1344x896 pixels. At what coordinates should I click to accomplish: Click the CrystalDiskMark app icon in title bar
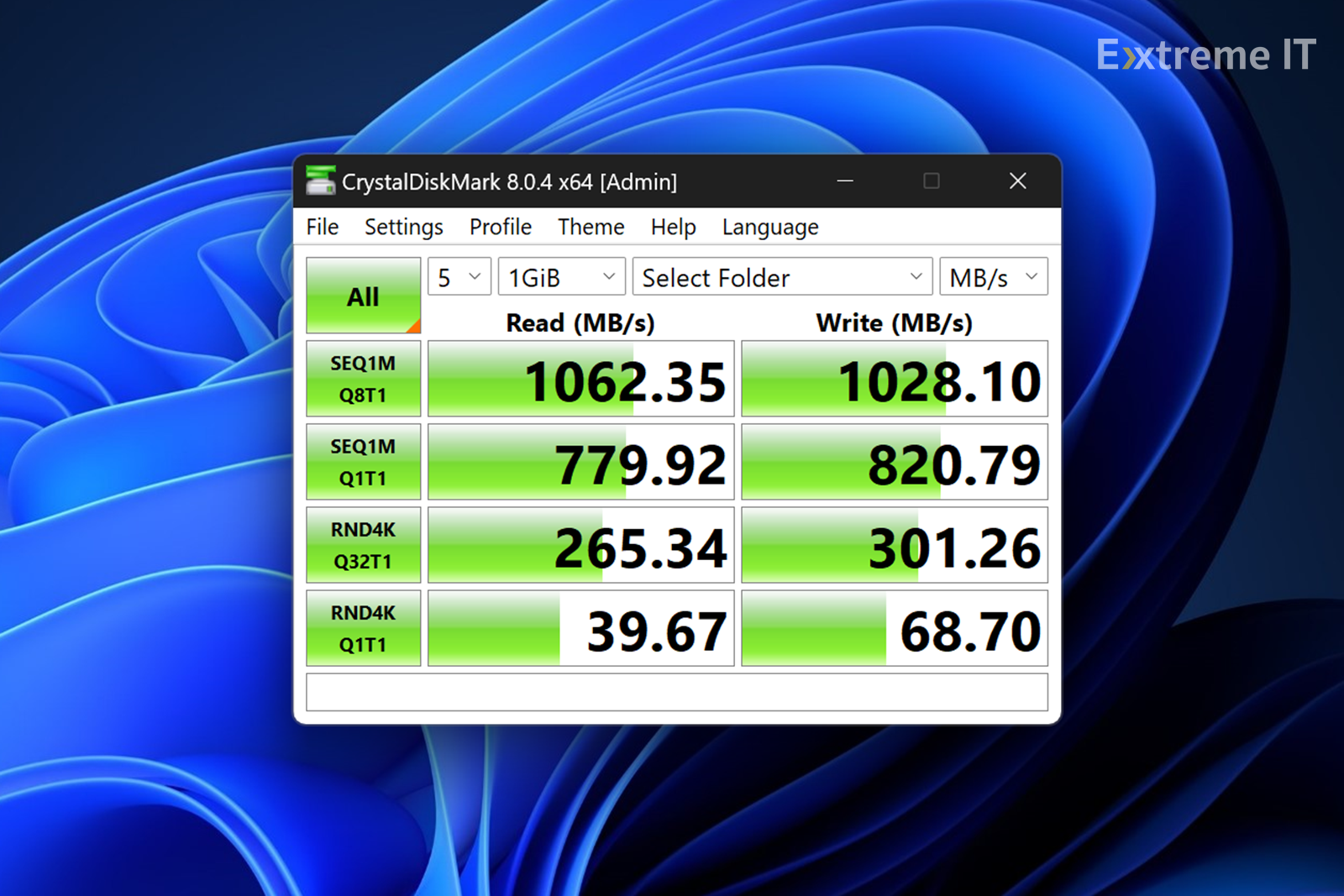320,181
